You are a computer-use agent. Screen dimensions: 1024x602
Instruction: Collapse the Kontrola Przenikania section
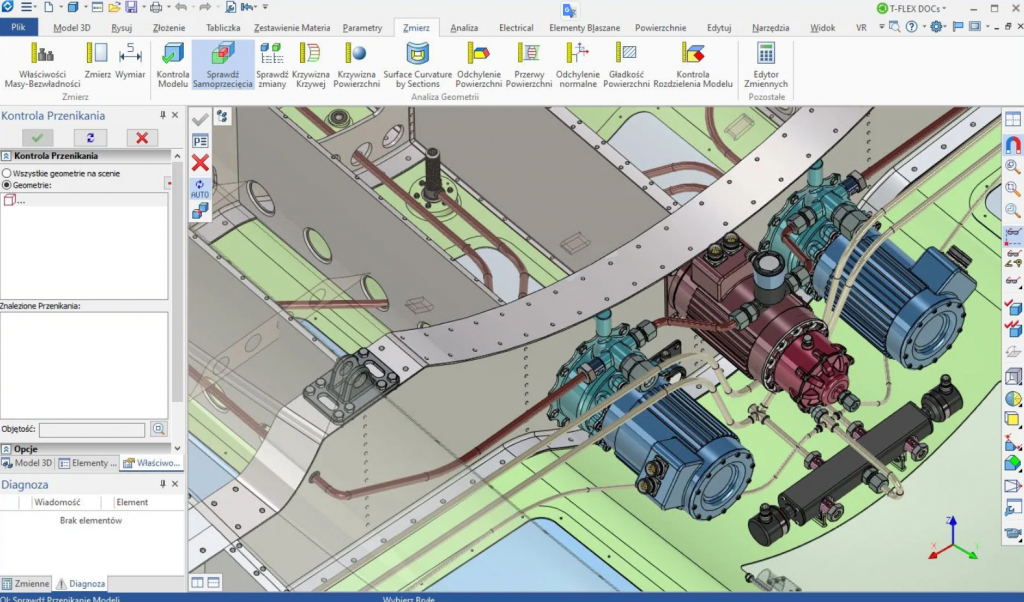(6, 156)
